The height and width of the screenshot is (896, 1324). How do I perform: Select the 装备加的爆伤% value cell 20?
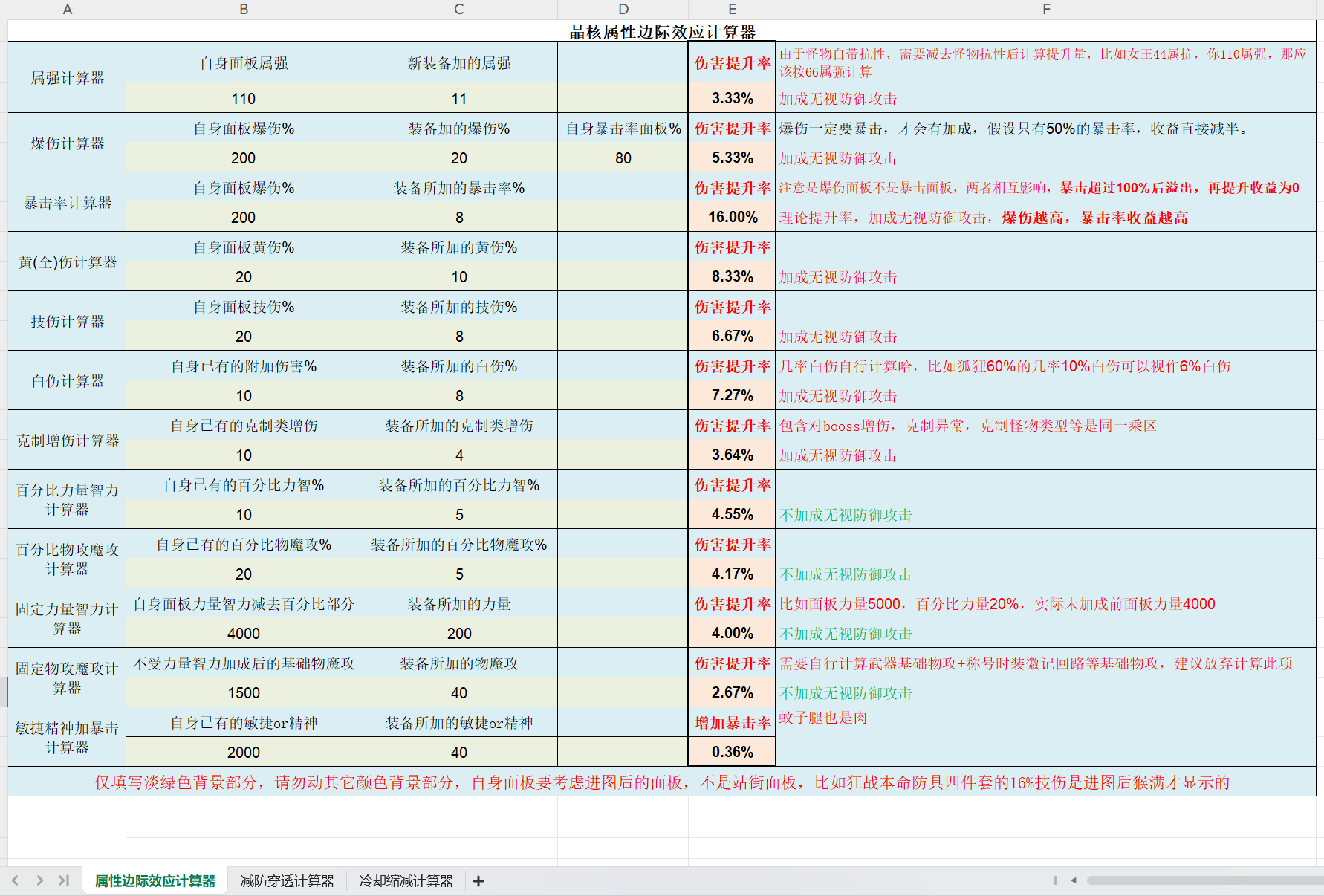[458, 158]
